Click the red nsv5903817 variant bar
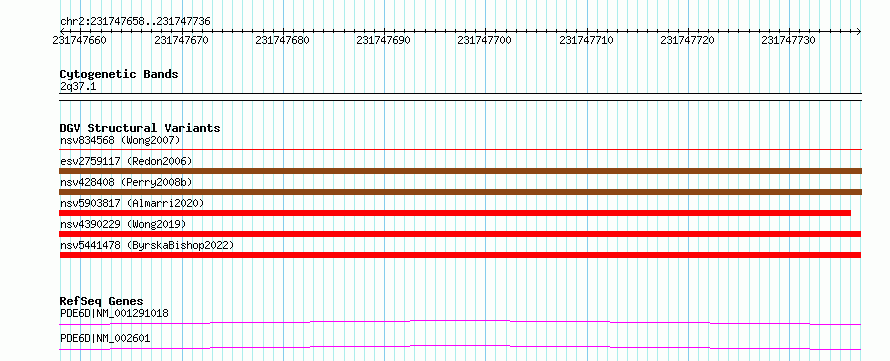 coord(455,213)
